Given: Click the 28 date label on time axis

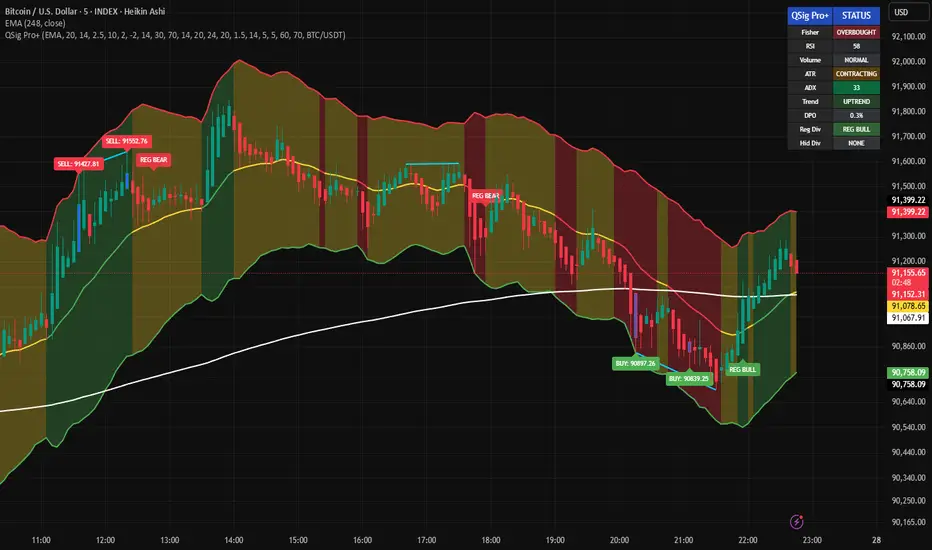Looking at the screenshot, I should 876,540.
